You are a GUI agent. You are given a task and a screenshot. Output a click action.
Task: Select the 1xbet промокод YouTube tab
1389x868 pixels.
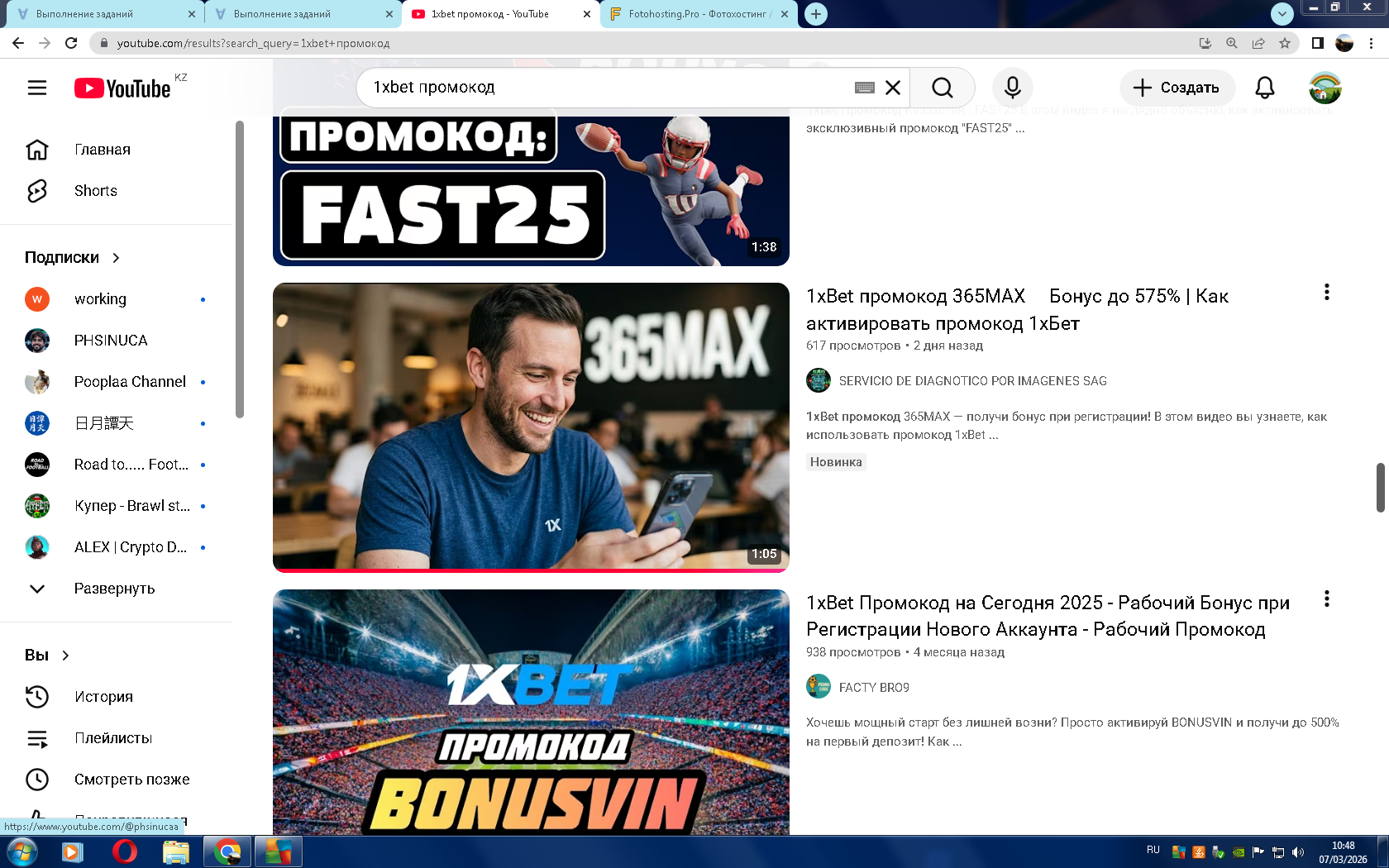501,14
